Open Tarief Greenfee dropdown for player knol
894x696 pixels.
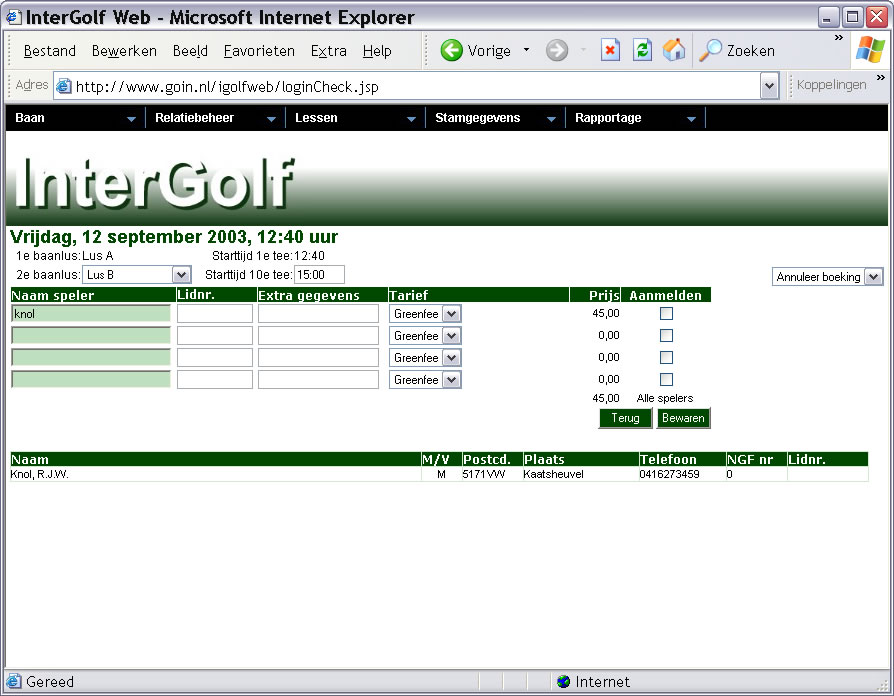pos(452,314)
